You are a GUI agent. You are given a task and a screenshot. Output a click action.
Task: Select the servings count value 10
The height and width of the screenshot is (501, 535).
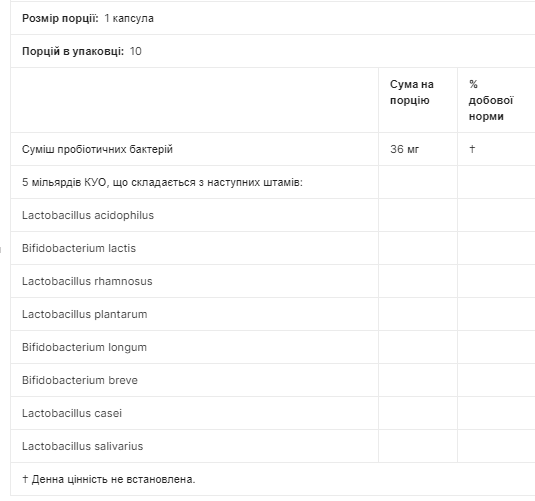coord(135,51)
